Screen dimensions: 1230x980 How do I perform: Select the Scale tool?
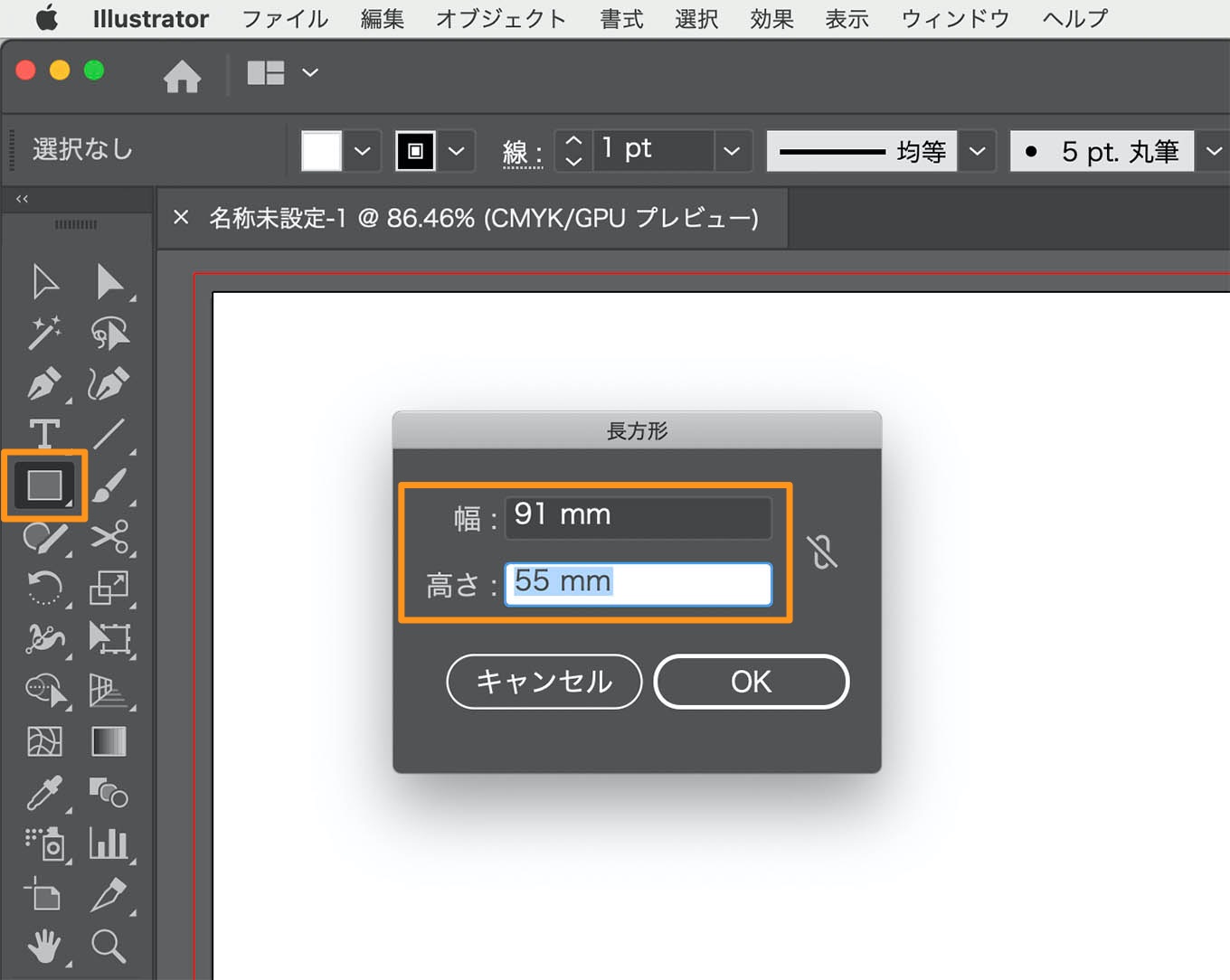click(109, 588)
